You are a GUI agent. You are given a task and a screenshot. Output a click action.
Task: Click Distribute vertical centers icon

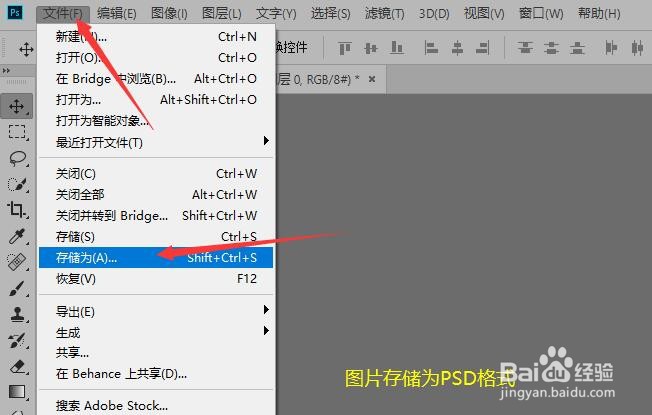click(x=551, y=48)
